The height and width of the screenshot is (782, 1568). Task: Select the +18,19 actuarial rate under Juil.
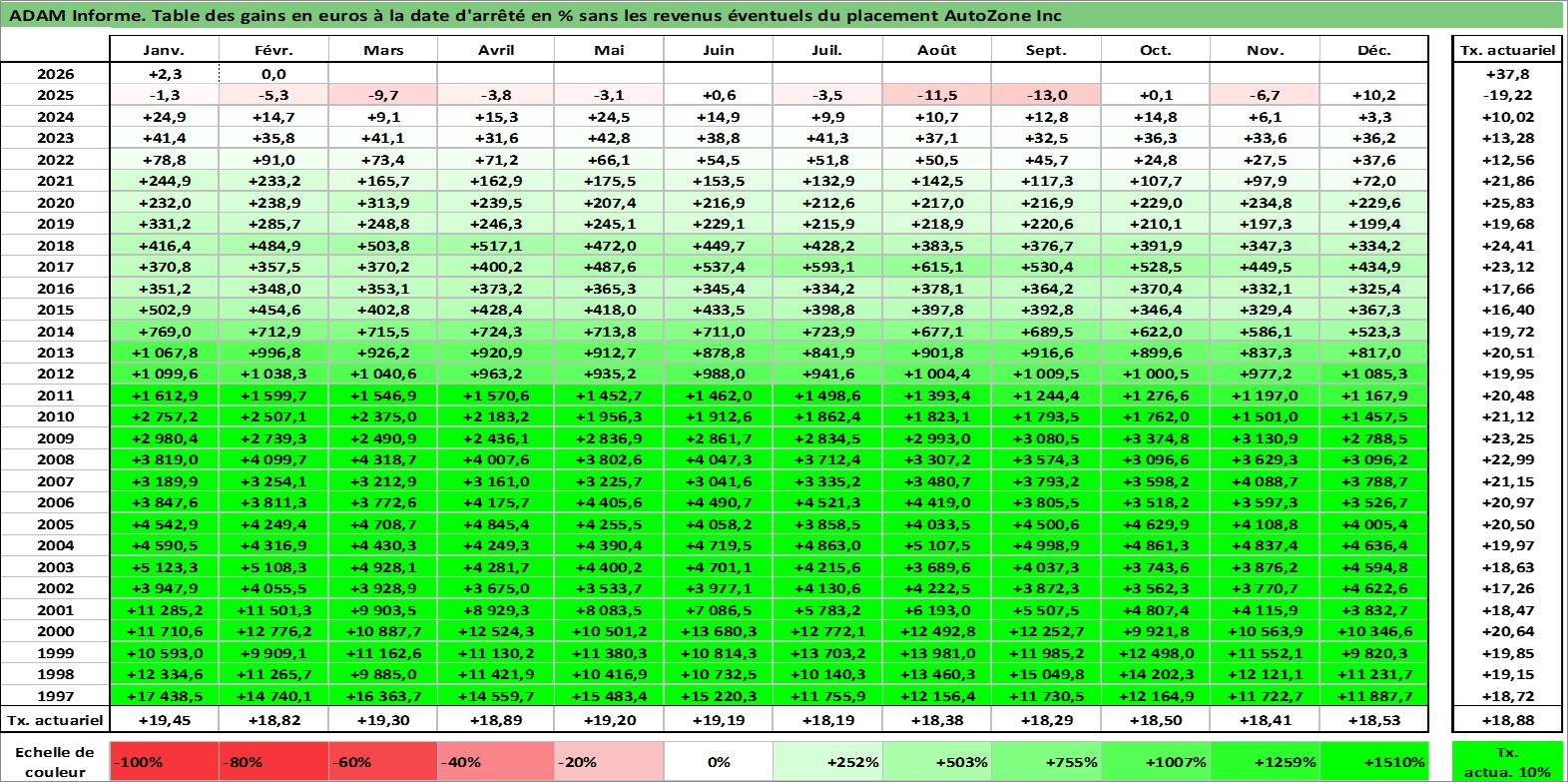[827, 720]
